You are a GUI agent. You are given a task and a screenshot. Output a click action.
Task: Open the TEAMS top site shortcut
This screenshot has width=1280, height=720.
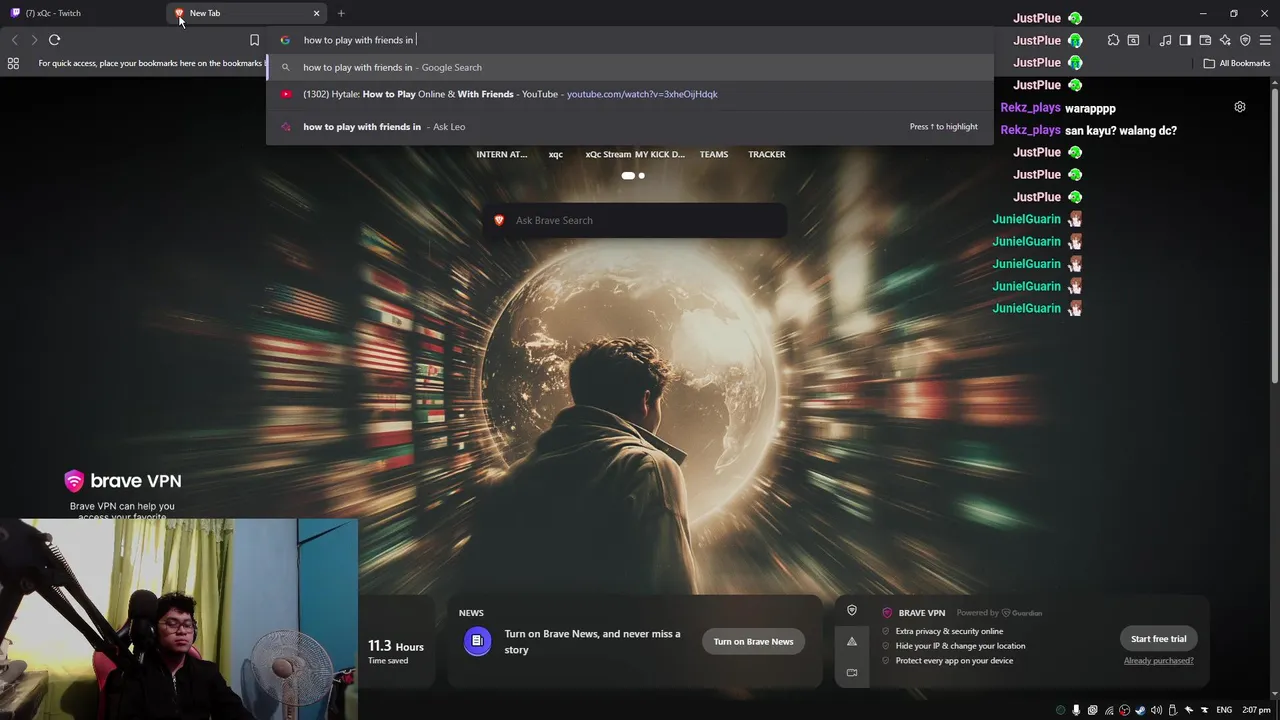pyautogui.click(x=714, y=154)
